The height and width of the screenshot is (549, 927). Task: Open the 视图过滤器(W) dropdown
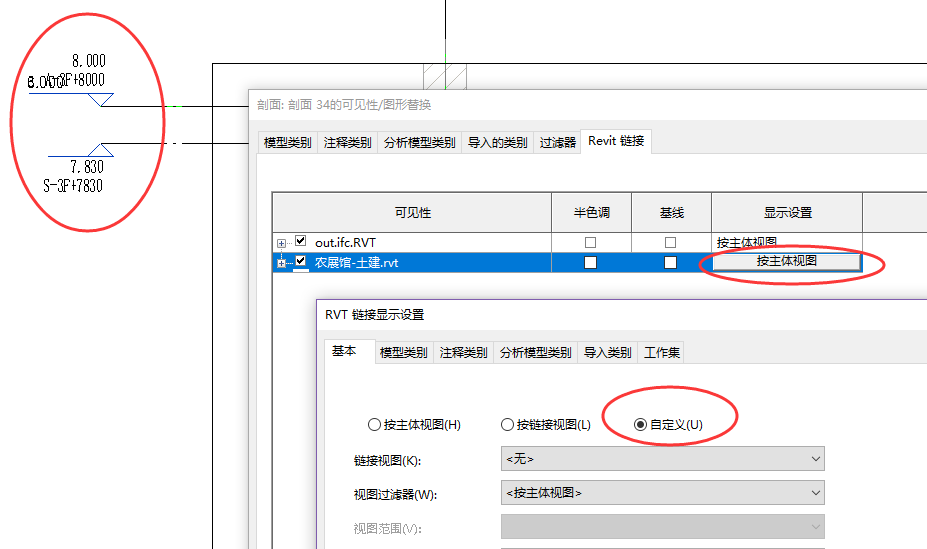(x=662, y=492)
